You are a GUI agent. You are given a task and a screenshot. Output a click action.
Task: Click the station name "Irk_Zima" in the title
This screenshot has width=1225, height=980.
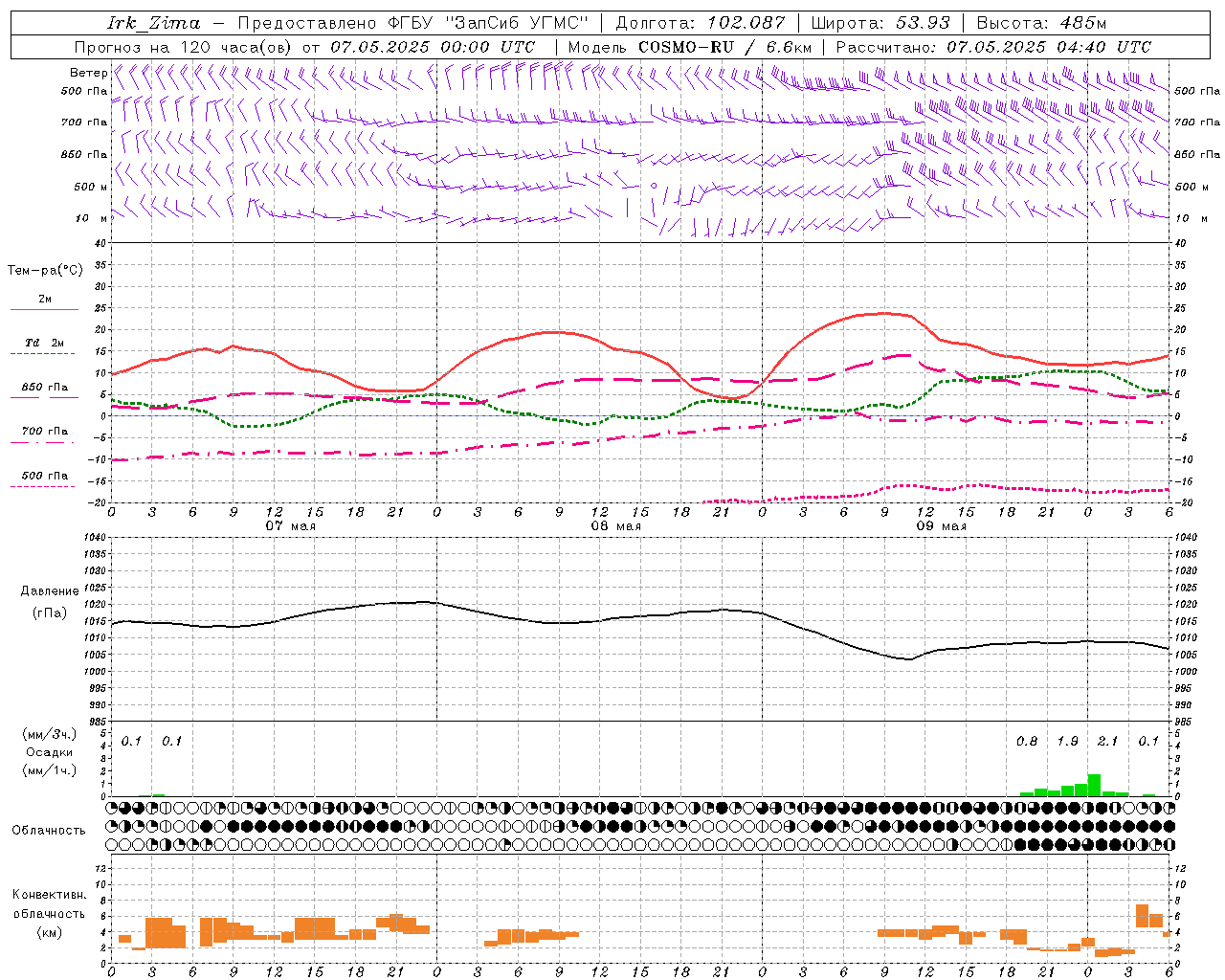[x=154, y=23]
